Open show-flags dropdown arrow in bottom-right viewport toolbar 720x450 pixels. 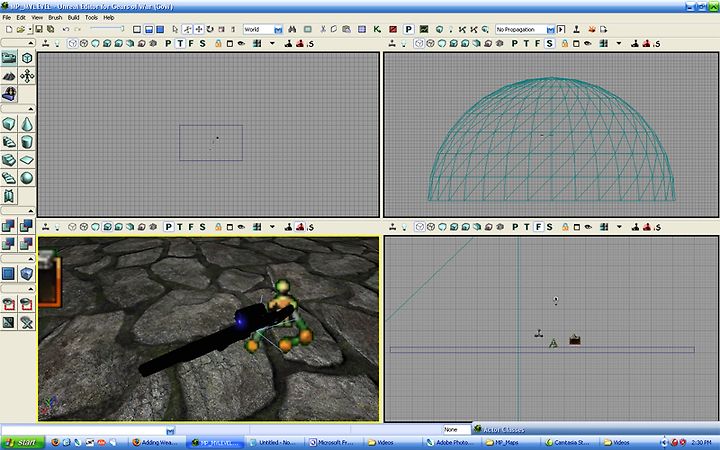619,227
